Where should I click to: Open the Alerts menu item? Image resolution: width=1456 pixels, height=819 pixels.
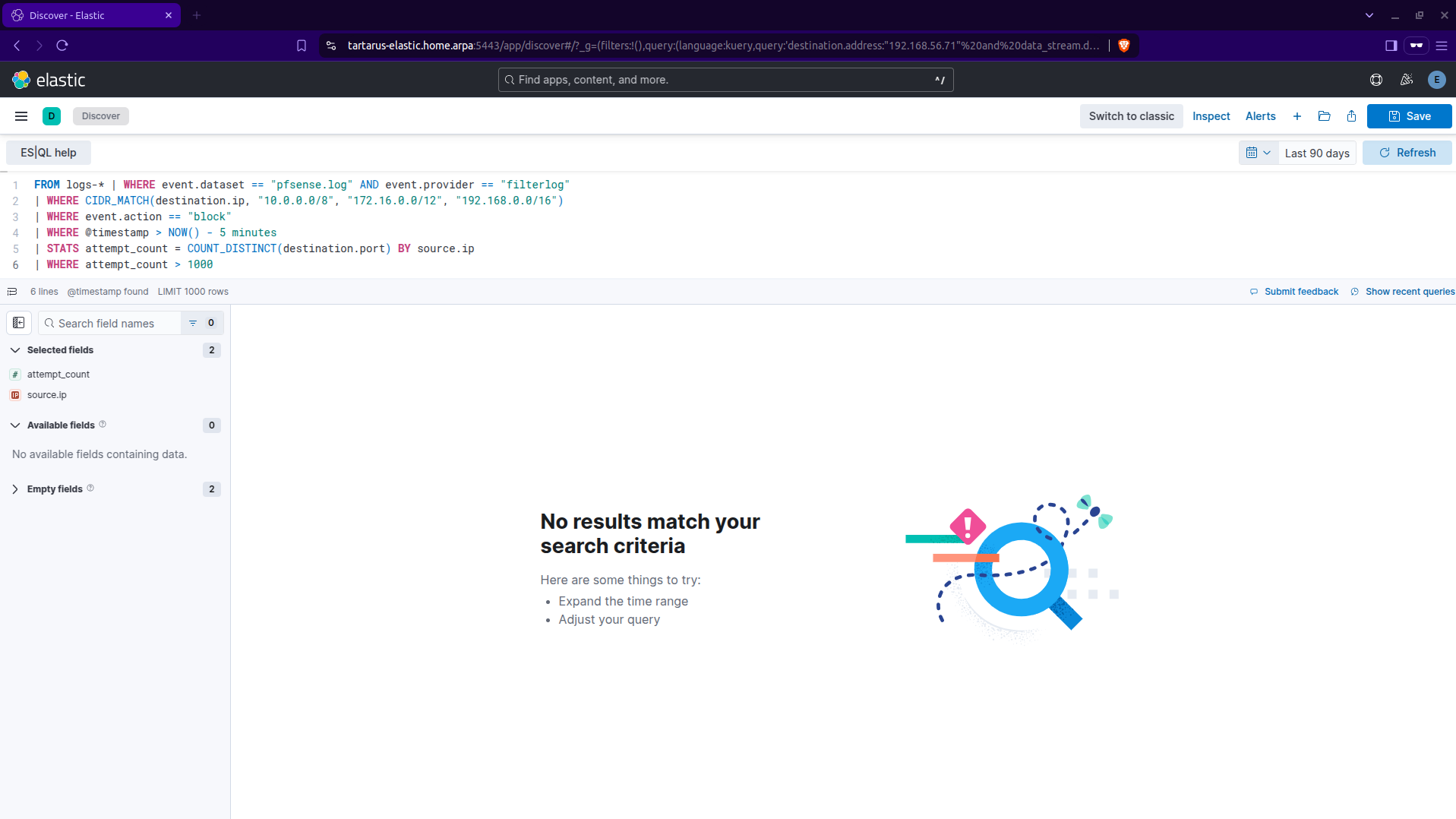(1260, 116)
